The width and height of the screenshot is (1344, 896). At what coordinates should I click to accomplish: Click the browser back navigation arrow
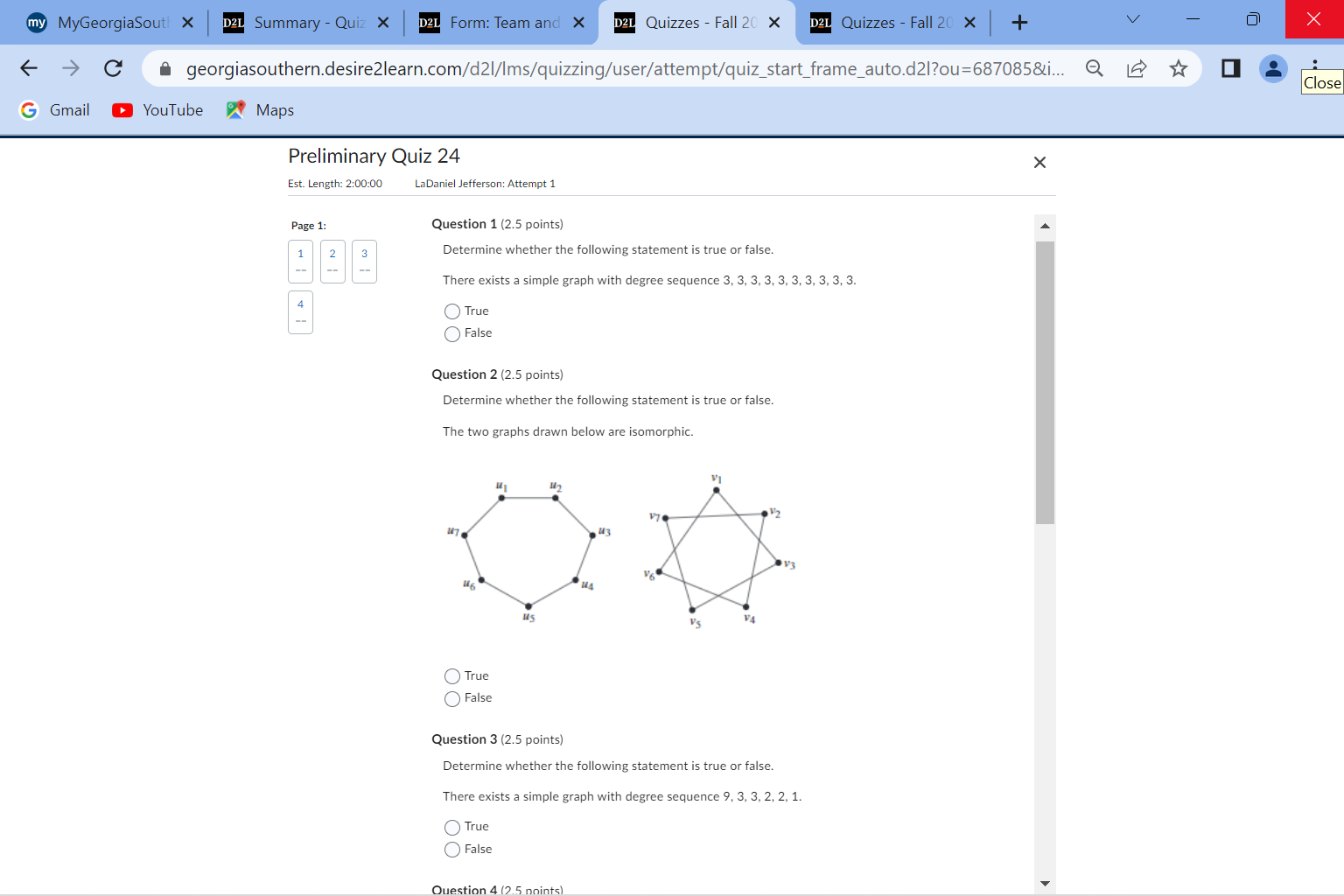[29, 68]
